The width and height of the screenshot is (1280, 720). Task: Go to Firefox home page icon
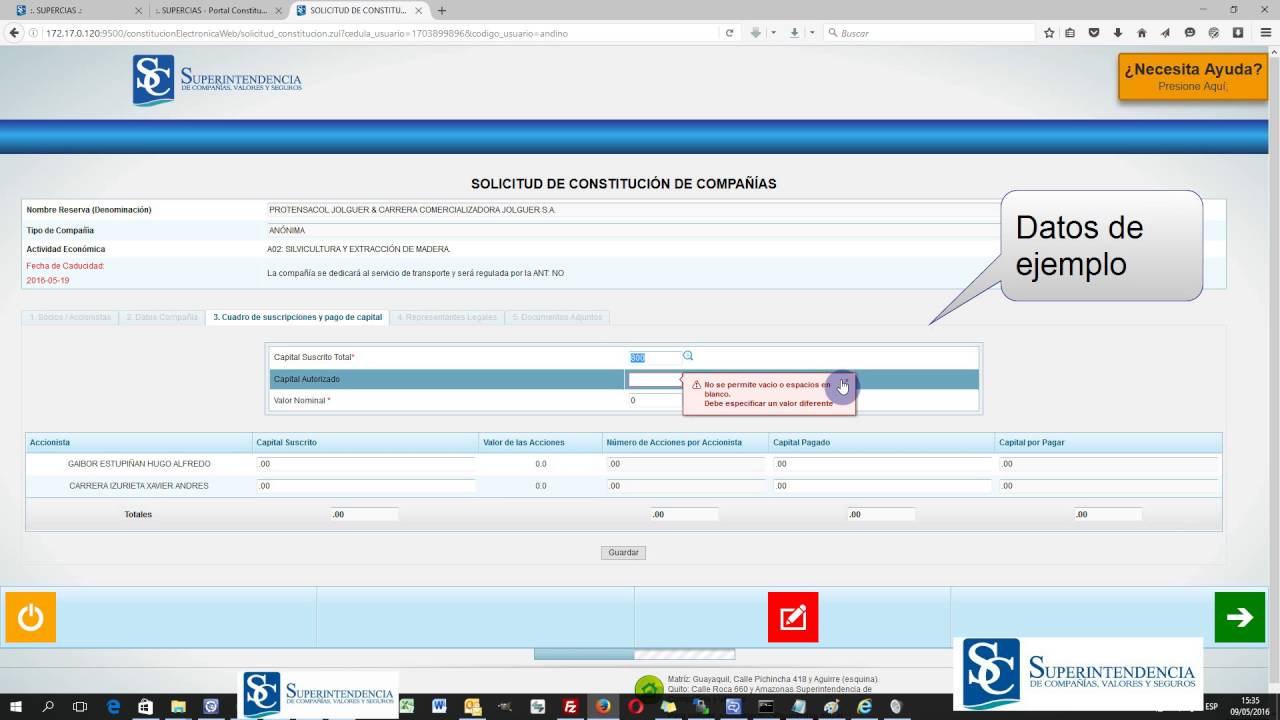point(1141,33)
